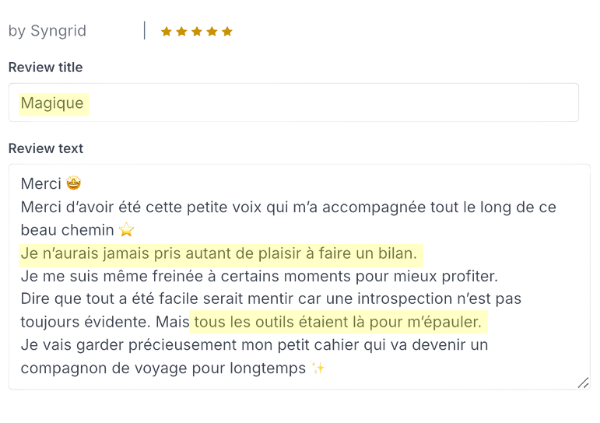Image resolution: width=600 pixels, height=423 pixels.
Task: Click the 'Review title' label
Action: (x=45, y=67)
